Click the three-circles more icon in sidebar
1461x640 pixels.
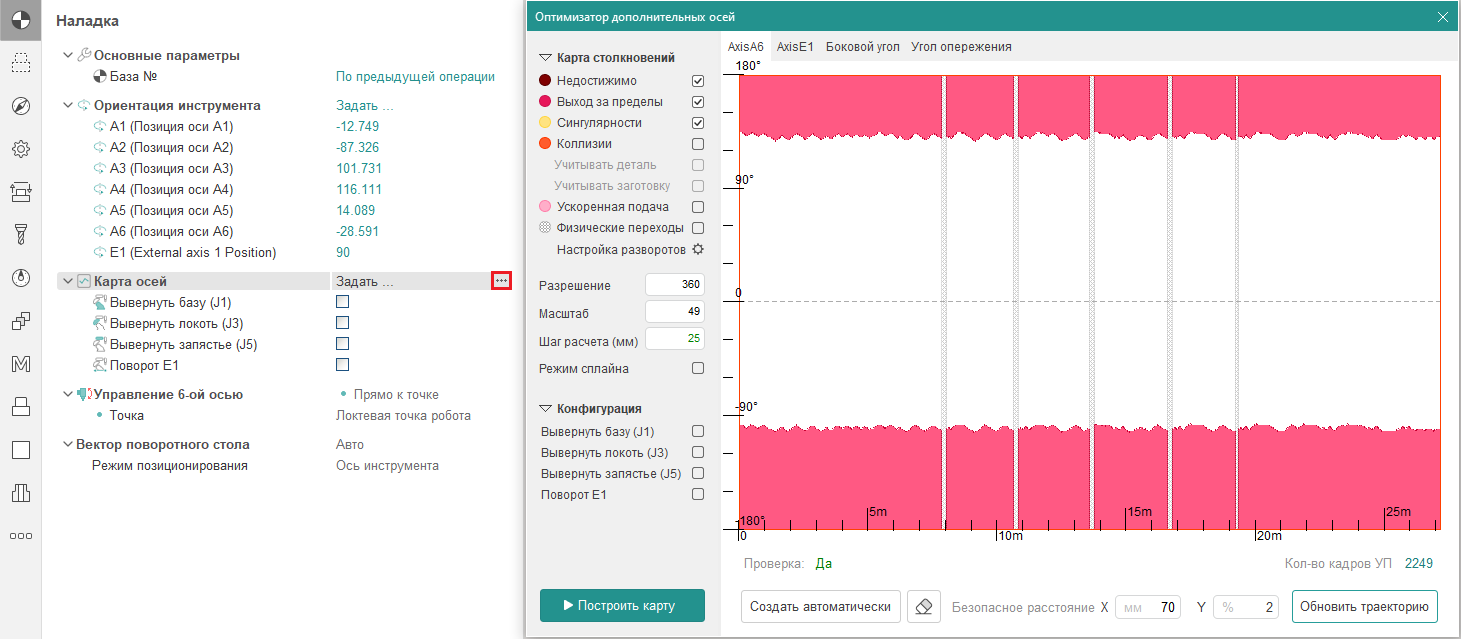pos(20,536)
